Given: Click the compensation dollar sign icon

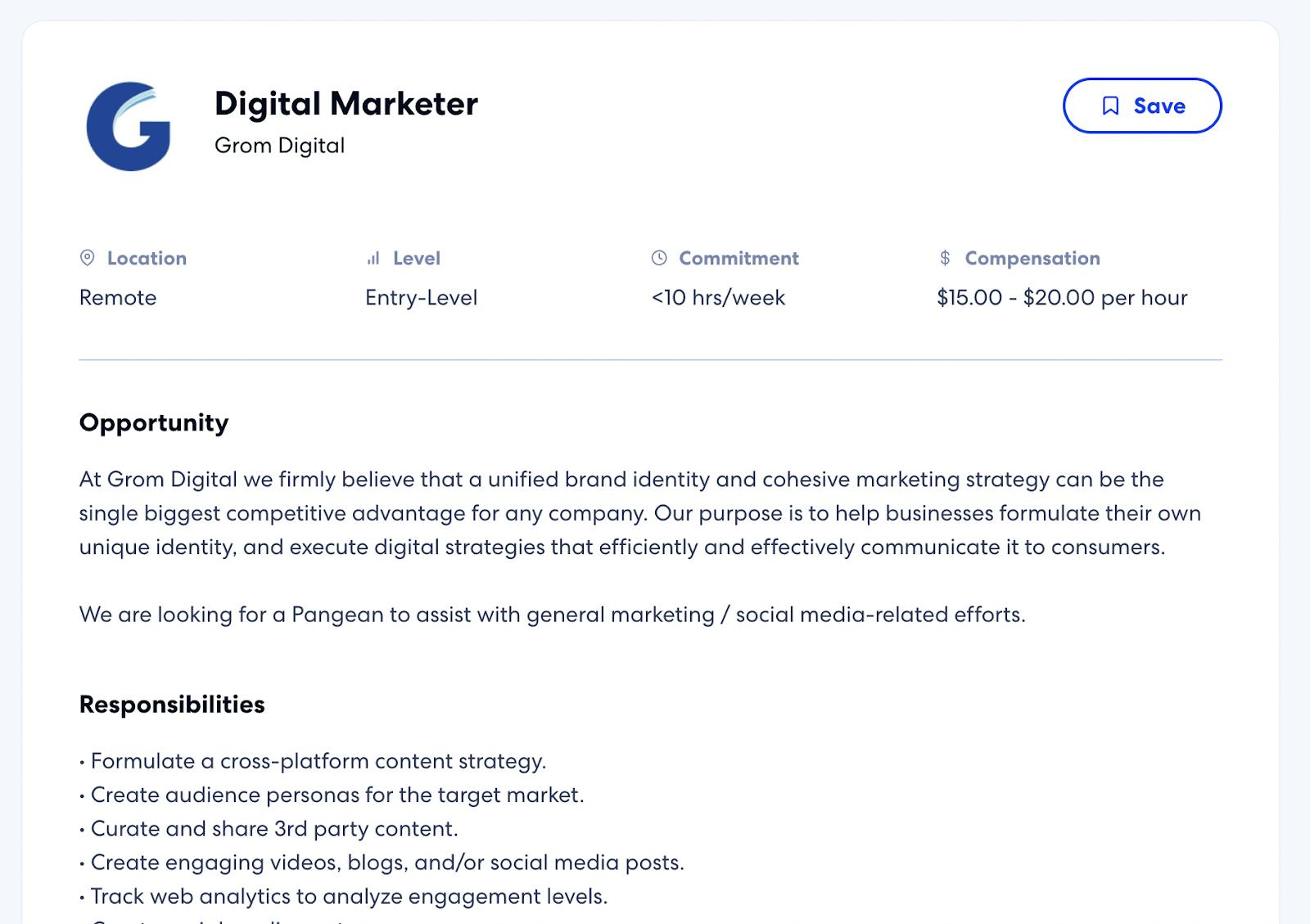Looking at the screenshot, I should point(945,258).
